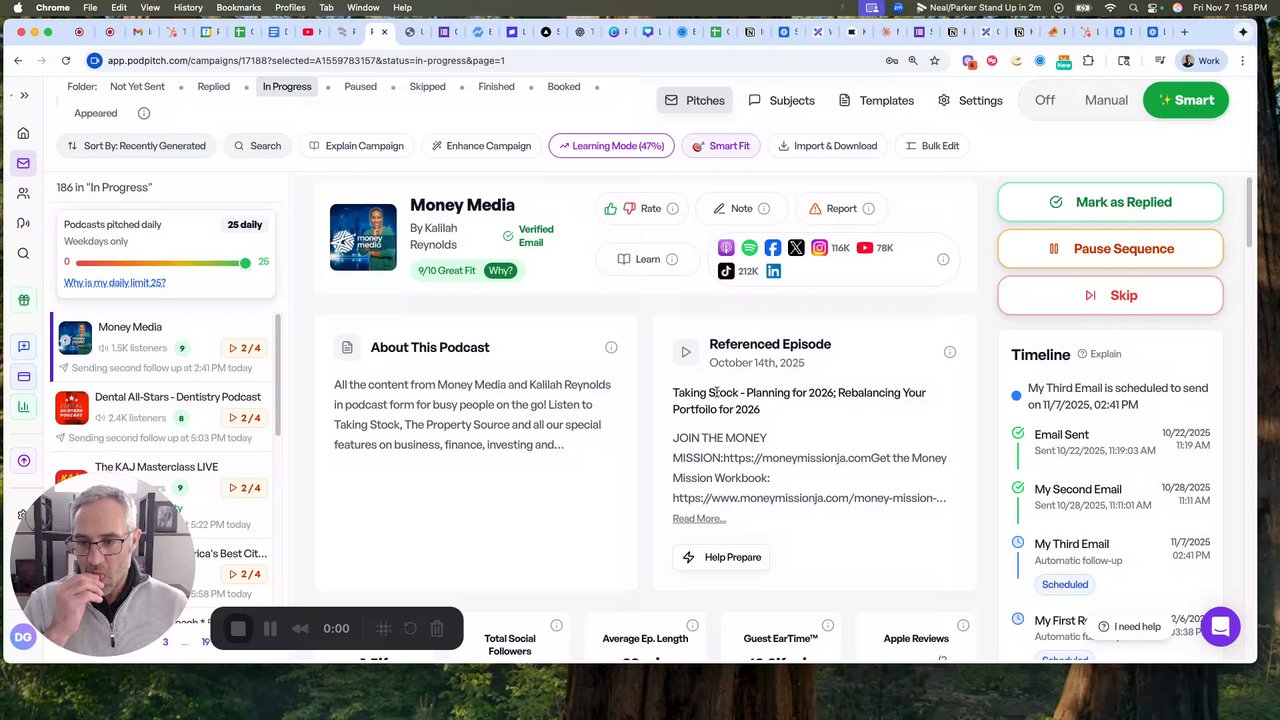Open Sort By: Recently Generated dropdown
The height and width of the screenshot is (720, 1280).
[x=136, y=146]
